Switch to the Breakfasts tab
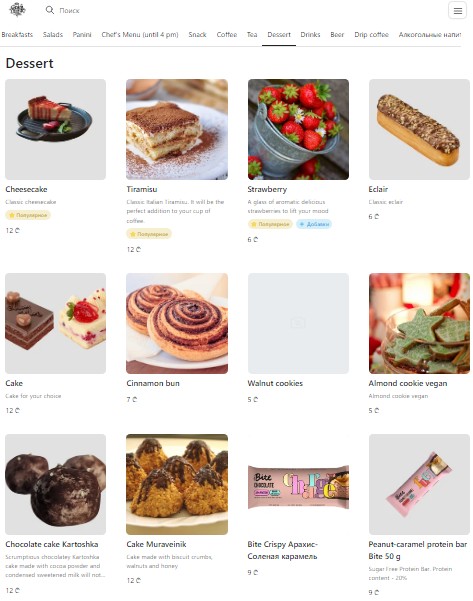Viewport: 473px width, 601px height. (17, 34)
